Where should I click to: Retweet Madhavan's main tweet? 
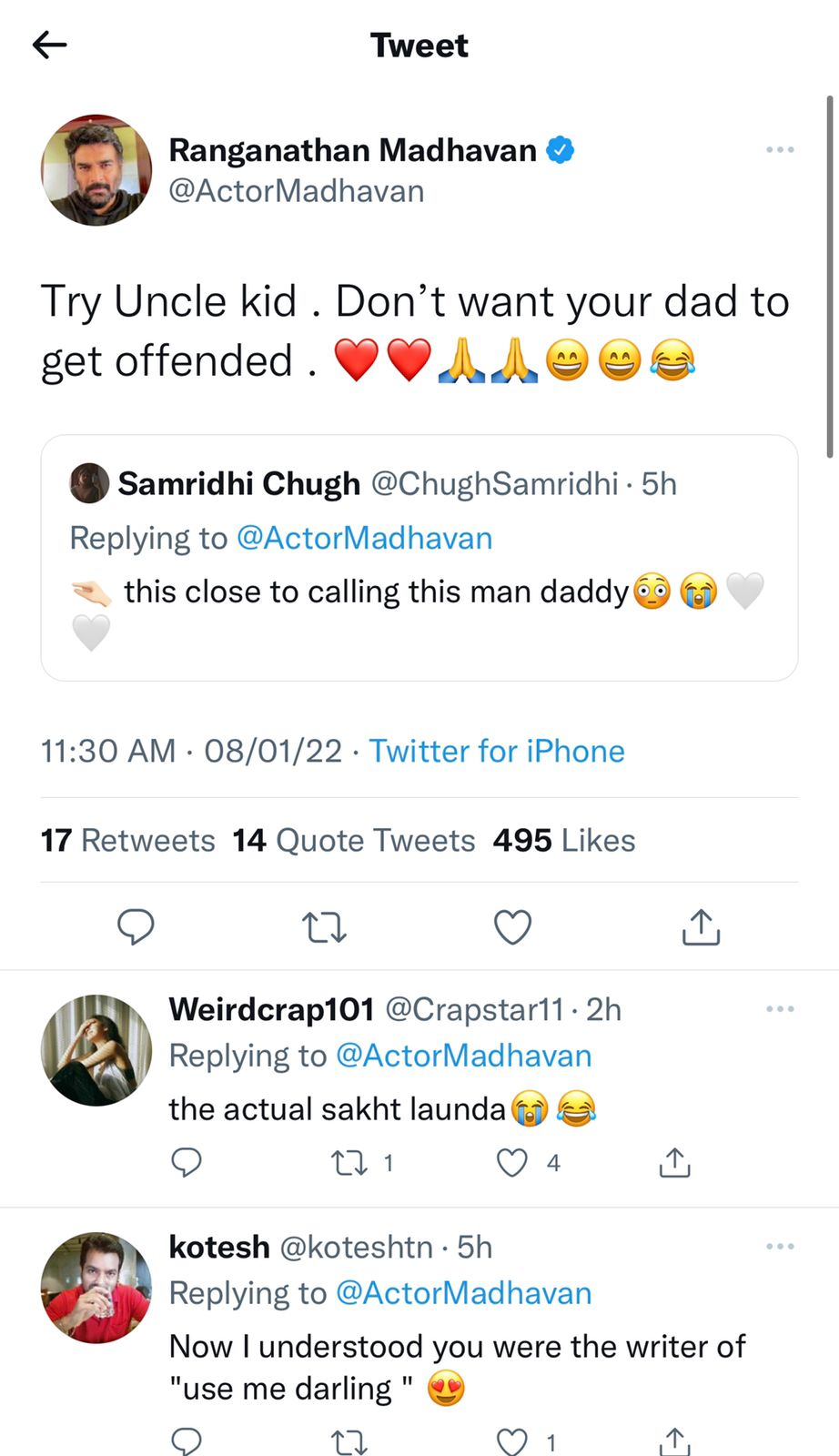[324, 926]
